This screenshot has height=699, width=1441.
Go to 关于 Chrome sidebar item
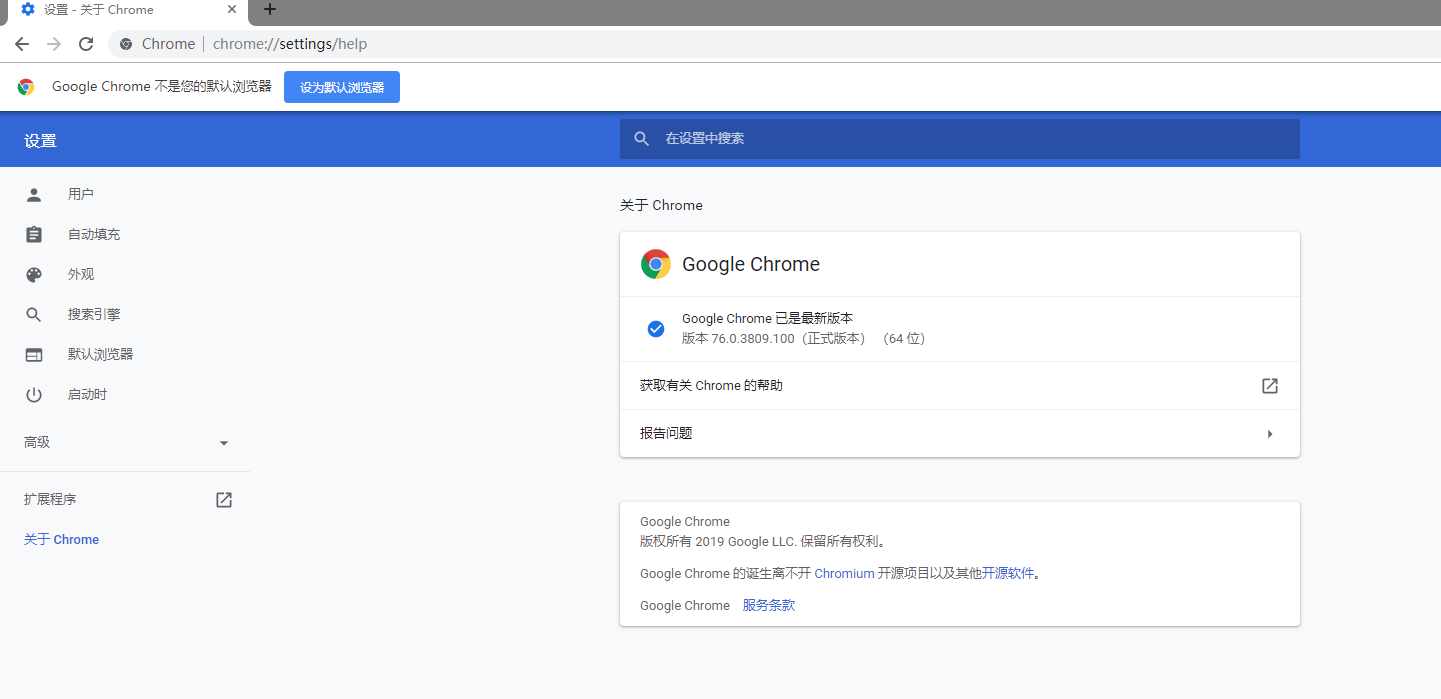click(62, 540)
